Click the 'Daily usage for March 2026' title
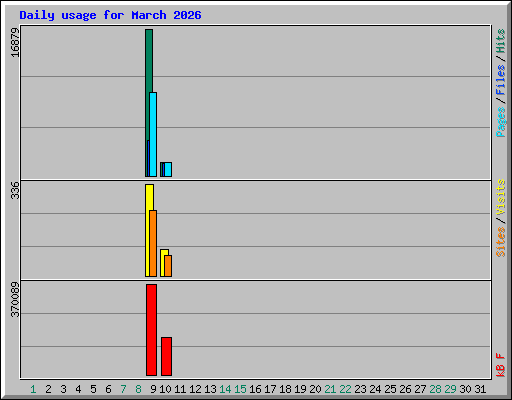The height and width of the screenshot is (400, 512). [x=110, y=15]
